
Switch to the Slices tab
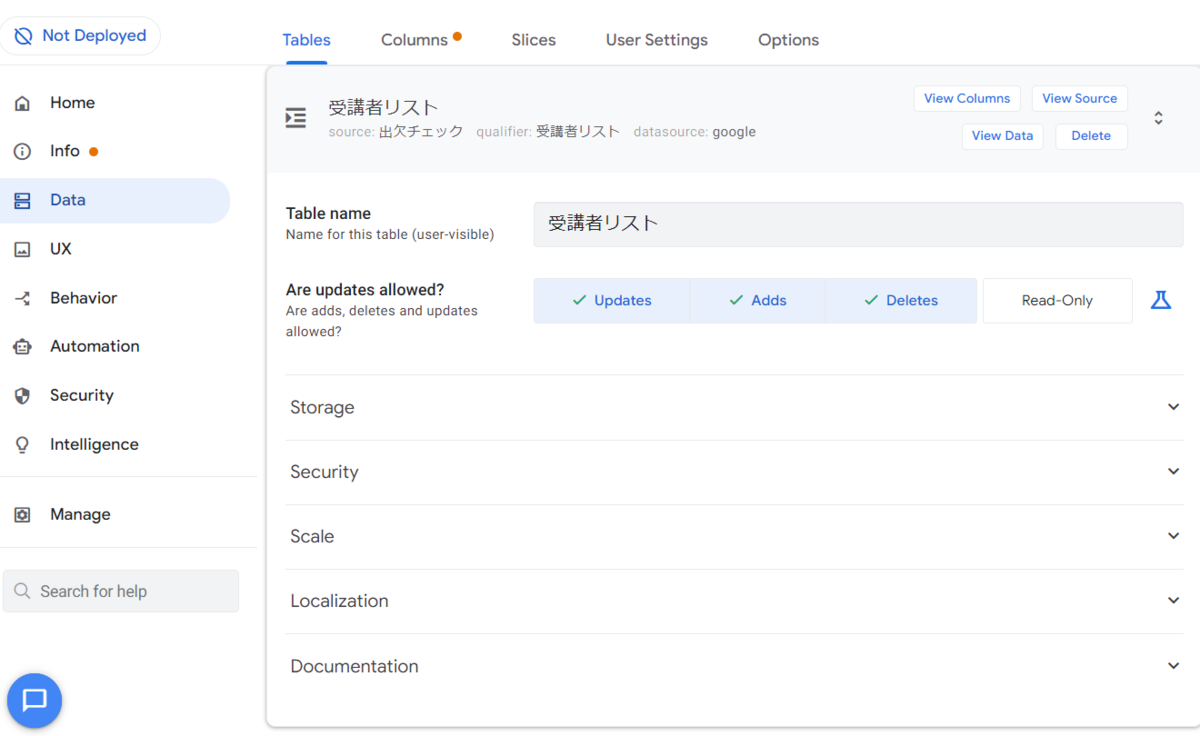tap(533, 40)
